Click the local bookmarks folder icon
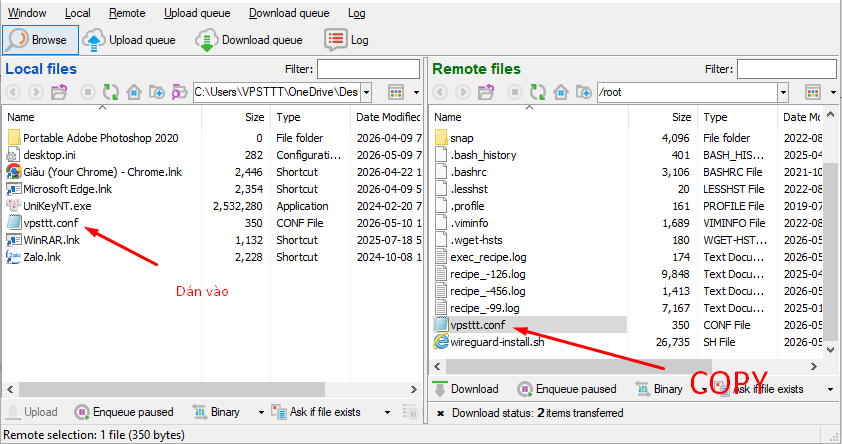Image resolution: width=842 pixels, height=444 pixels. click(179, 92)
